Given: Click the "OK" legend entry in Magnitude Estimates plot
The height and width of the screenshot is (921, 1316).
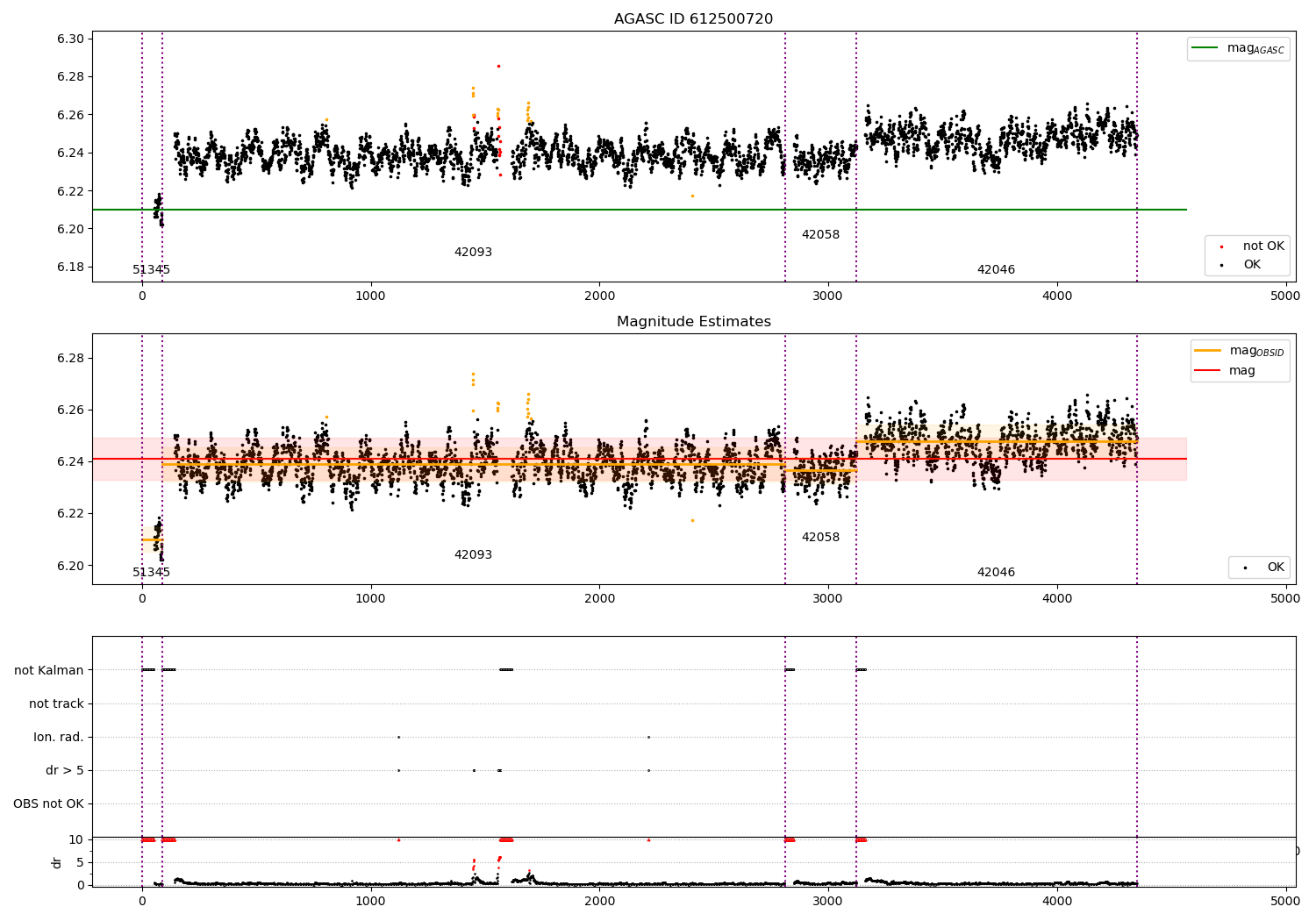Looking at the screenshot, I should pos(1263,568).
